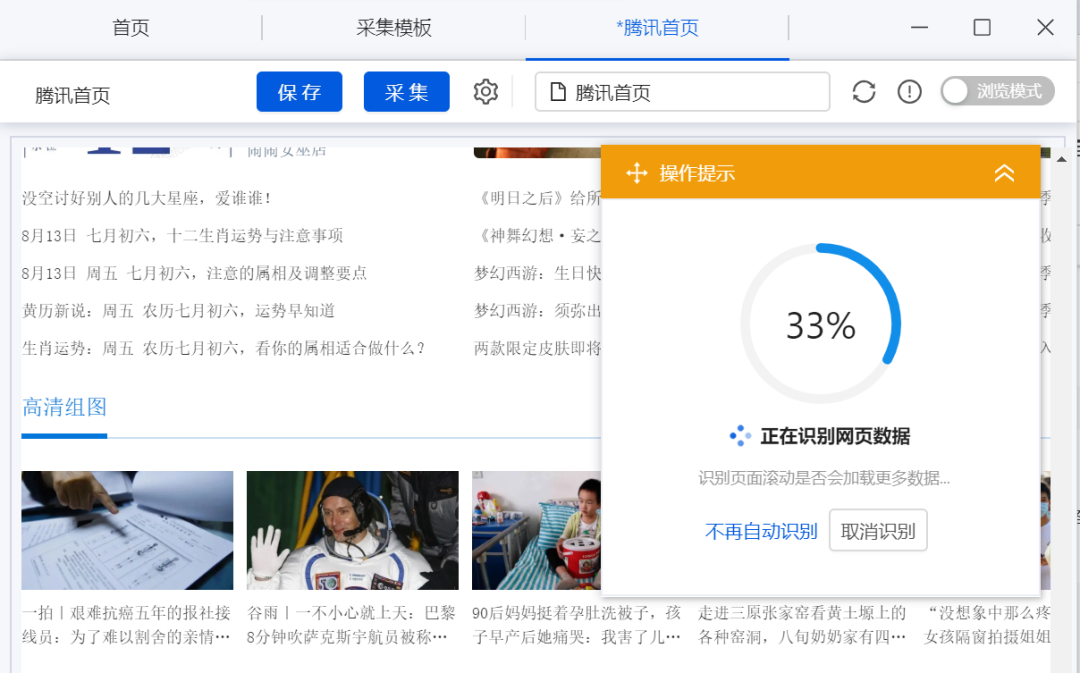Click 不再自动识别 link
The height and width of the screenshot is (673, 1080).
[761, 531]
